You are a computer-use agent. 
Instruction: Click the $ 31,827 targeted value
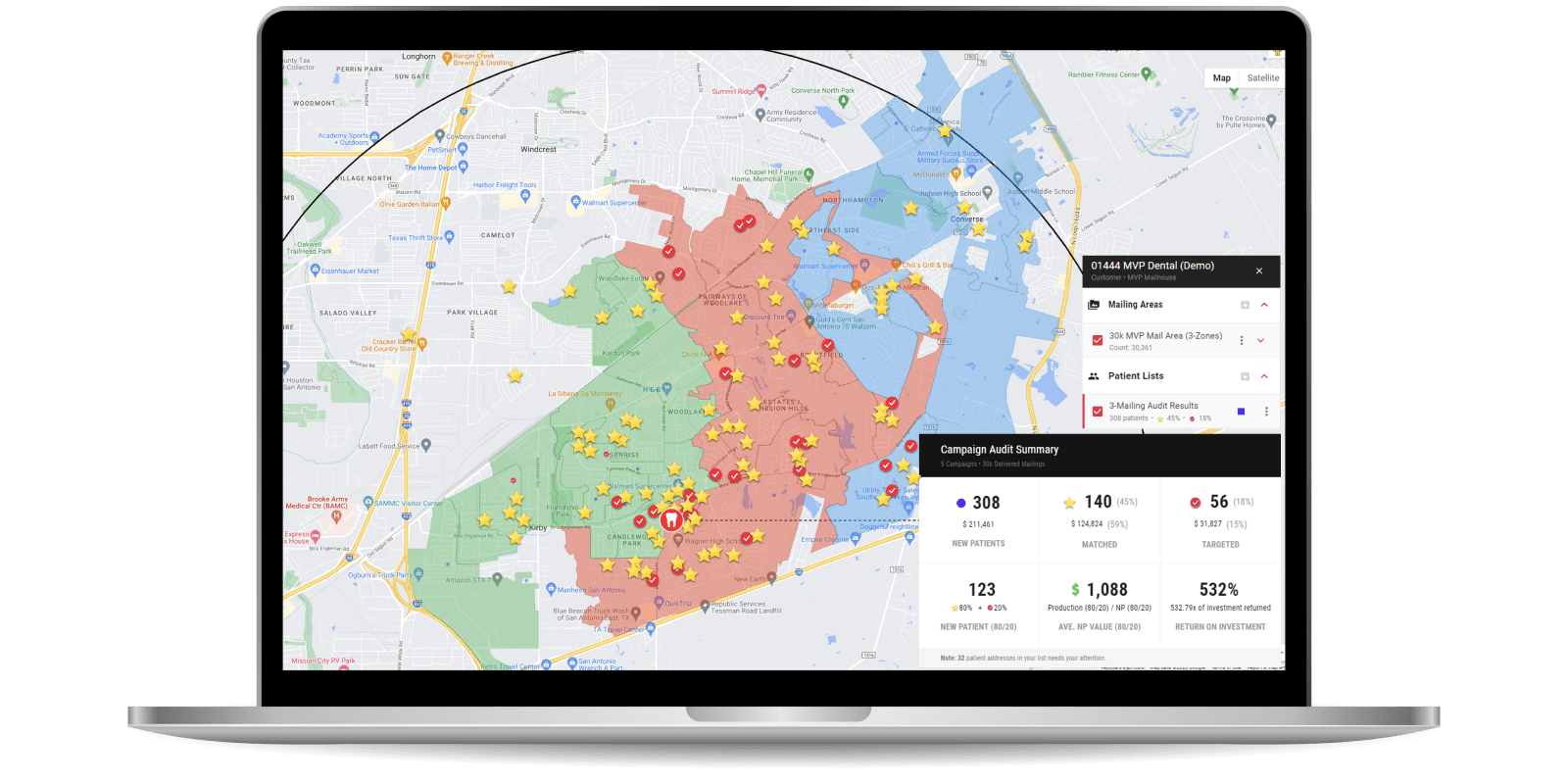point(1207,524)
